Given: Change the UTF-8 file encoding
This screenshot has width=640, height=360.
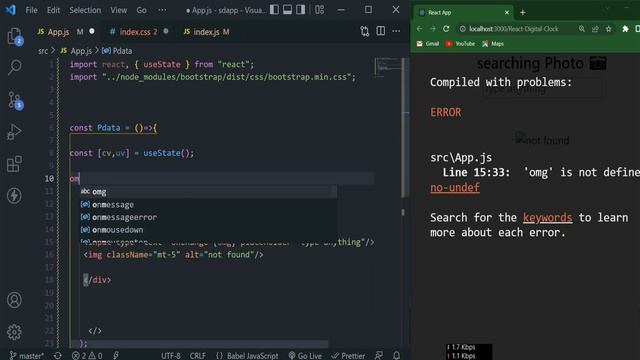Looking at the screenshot, I should click(171, 356).
